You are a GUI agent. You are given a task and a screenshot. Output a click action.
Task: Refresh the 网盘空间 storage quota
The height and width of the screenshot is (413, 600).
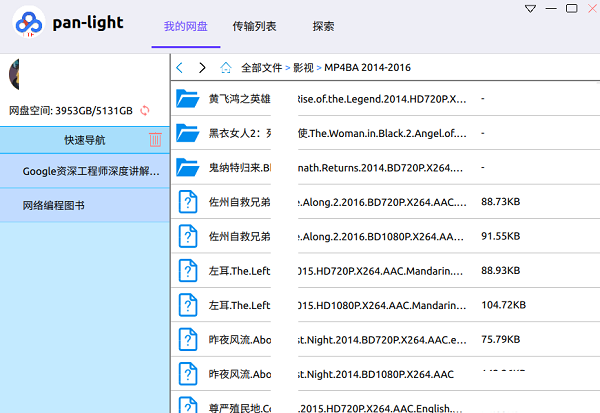145,111
